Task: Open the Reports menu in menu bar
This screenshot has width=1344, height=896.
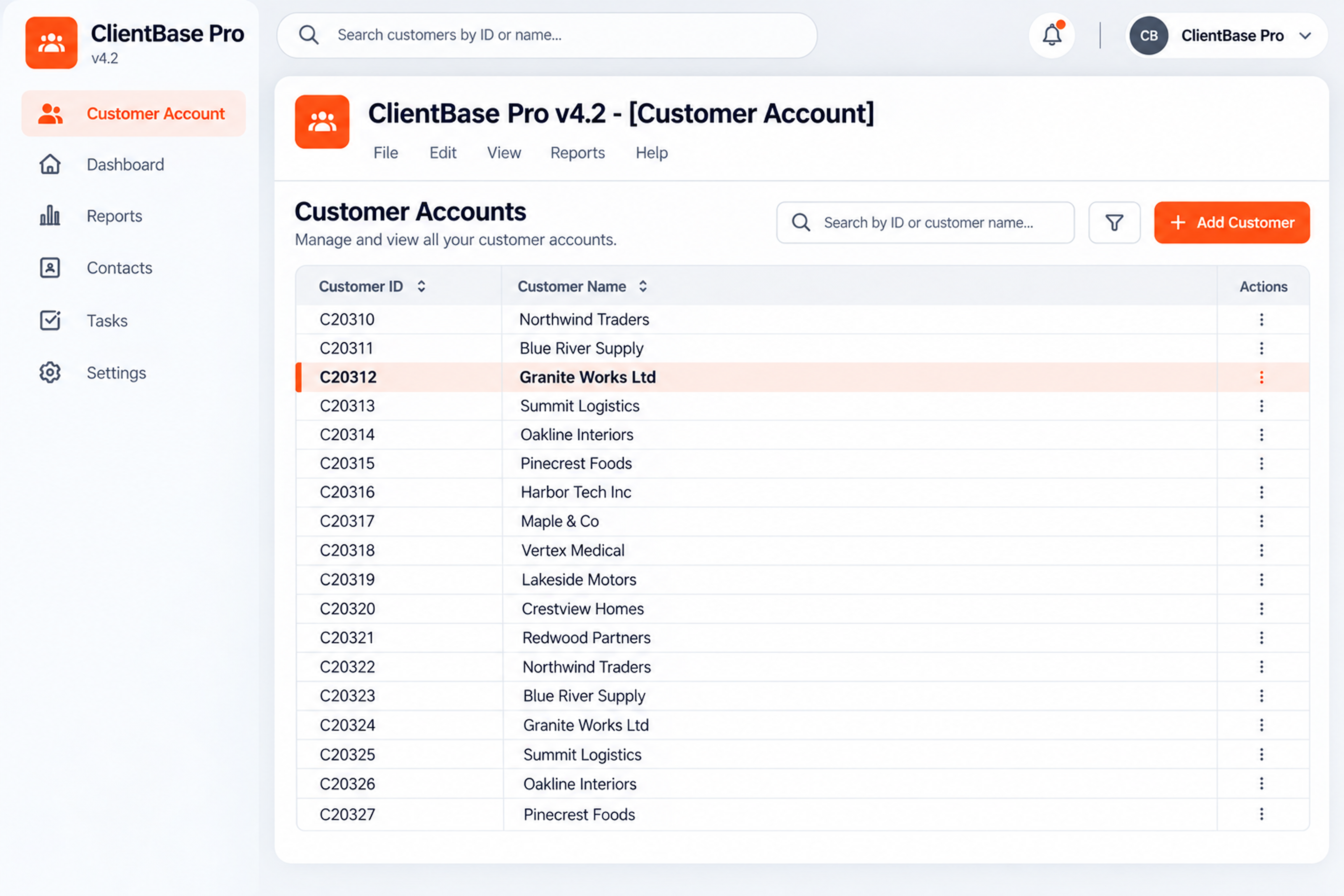Action: pos(577,153)
